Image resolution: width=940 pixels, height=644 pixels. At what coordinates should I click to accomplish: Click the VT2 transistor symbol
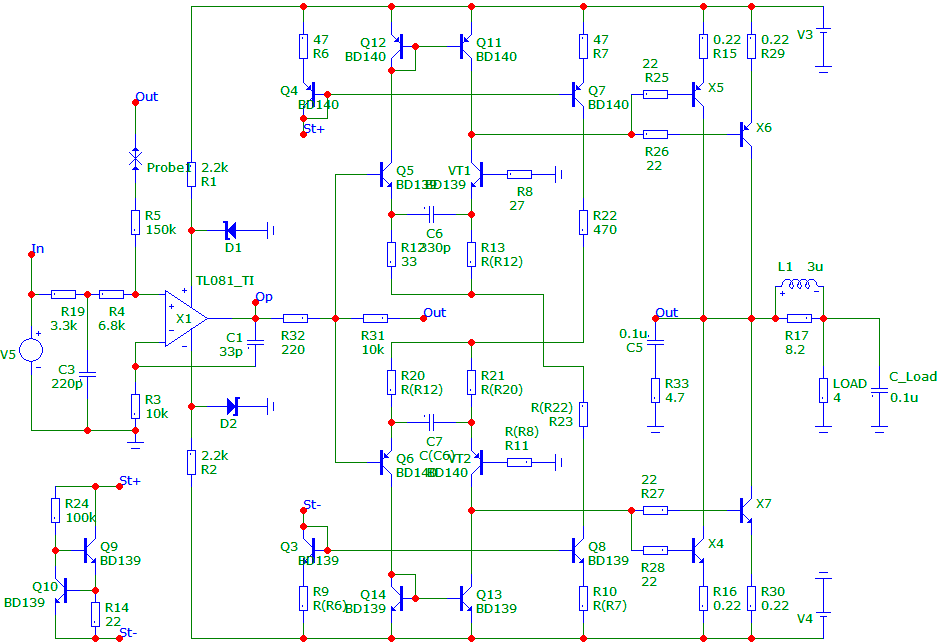pos(477,462)
